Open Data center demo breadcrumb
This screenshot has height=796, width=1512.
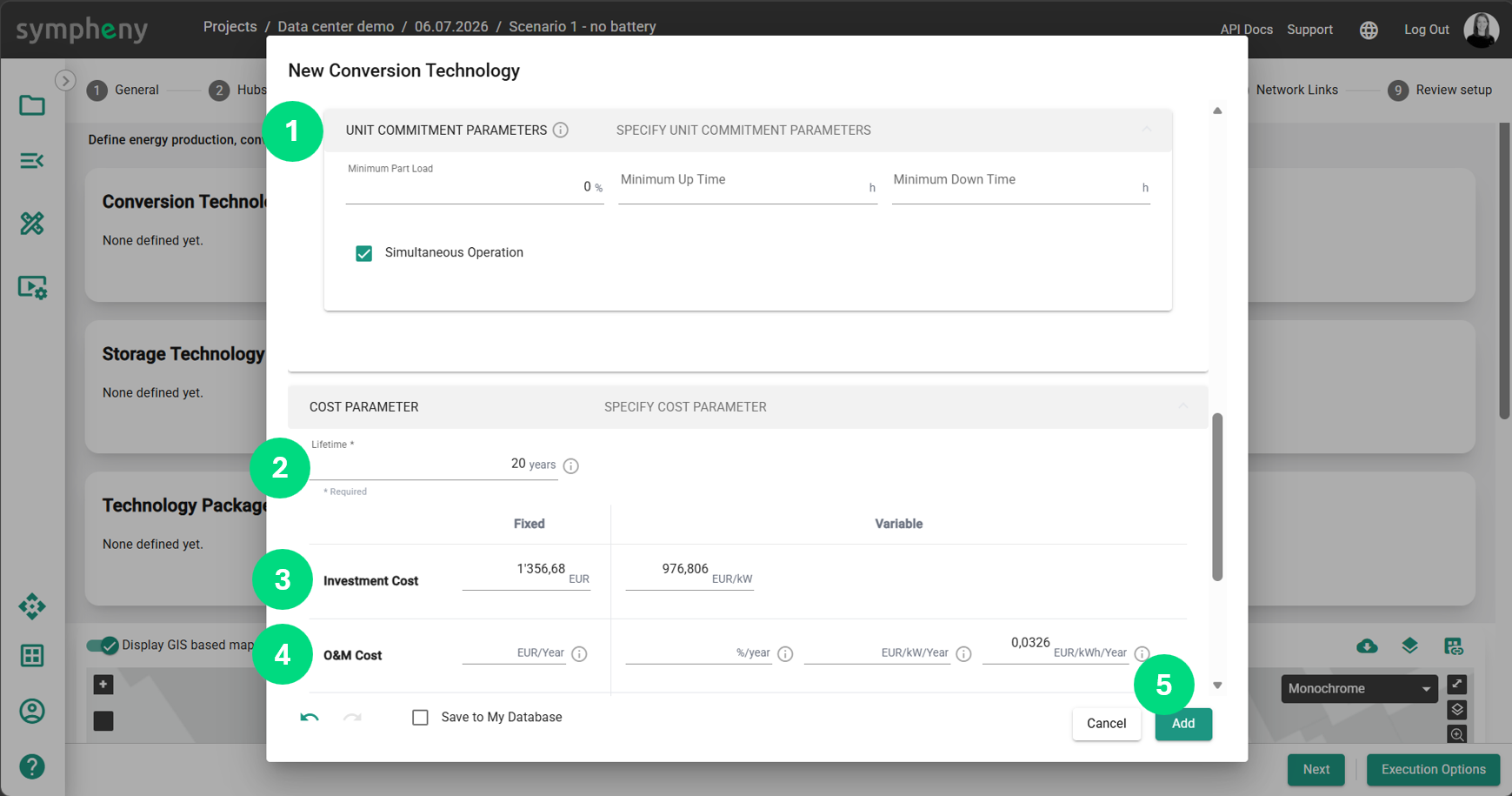click(336, 27)
